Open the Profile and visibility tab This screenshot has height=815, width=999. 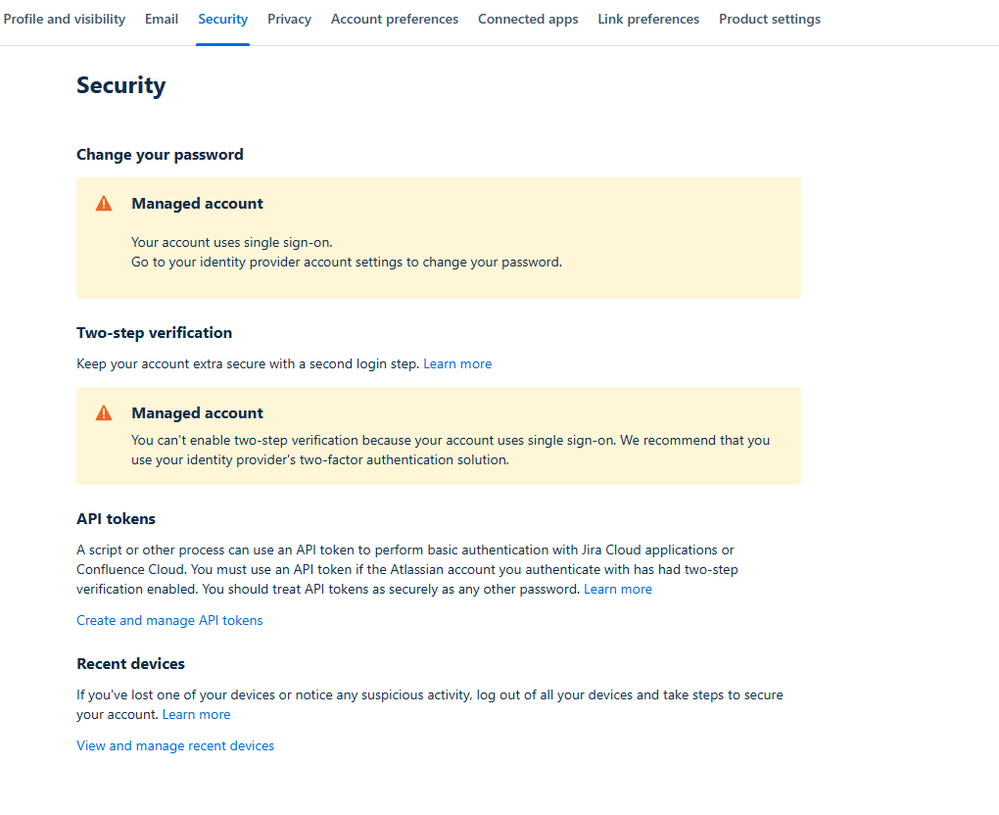pos(65,19)
